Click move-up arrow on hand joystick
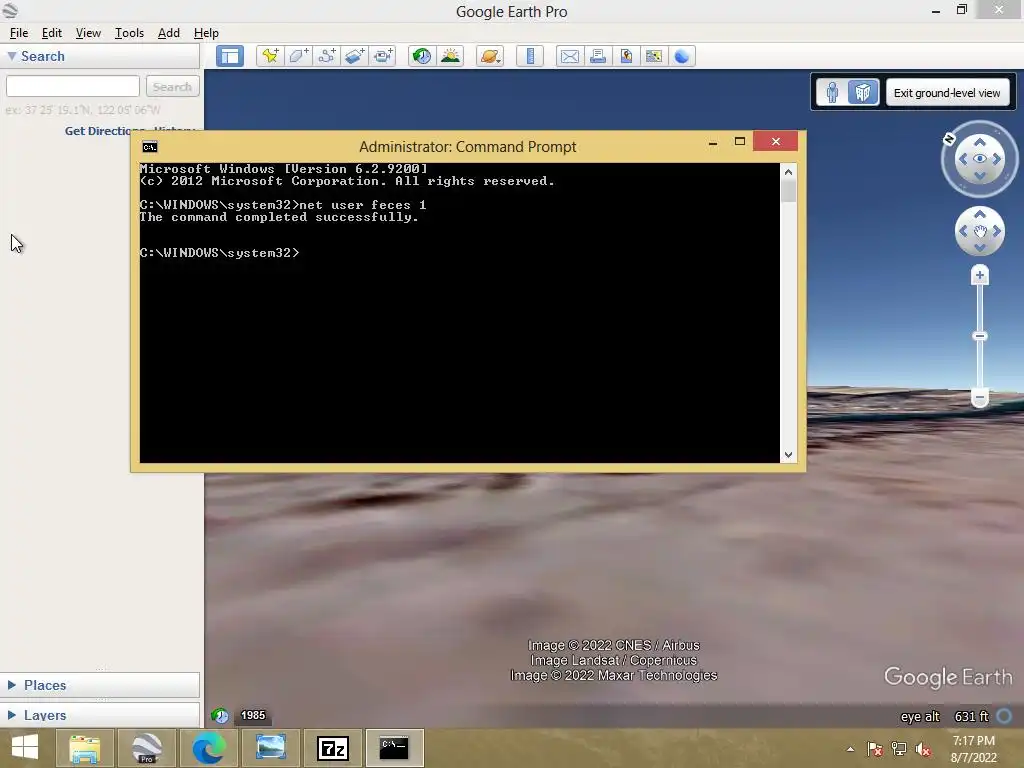Viewport: 1024px width, 768px height. point(980,214)
